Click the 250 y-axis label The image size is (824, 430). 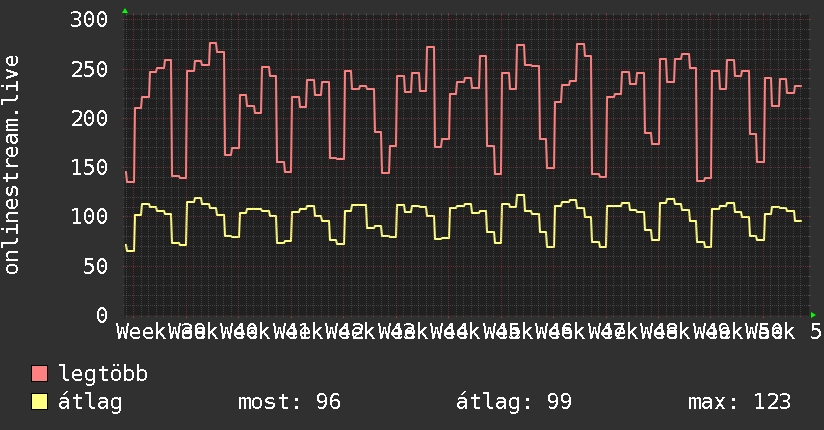[x=89, y=69]
